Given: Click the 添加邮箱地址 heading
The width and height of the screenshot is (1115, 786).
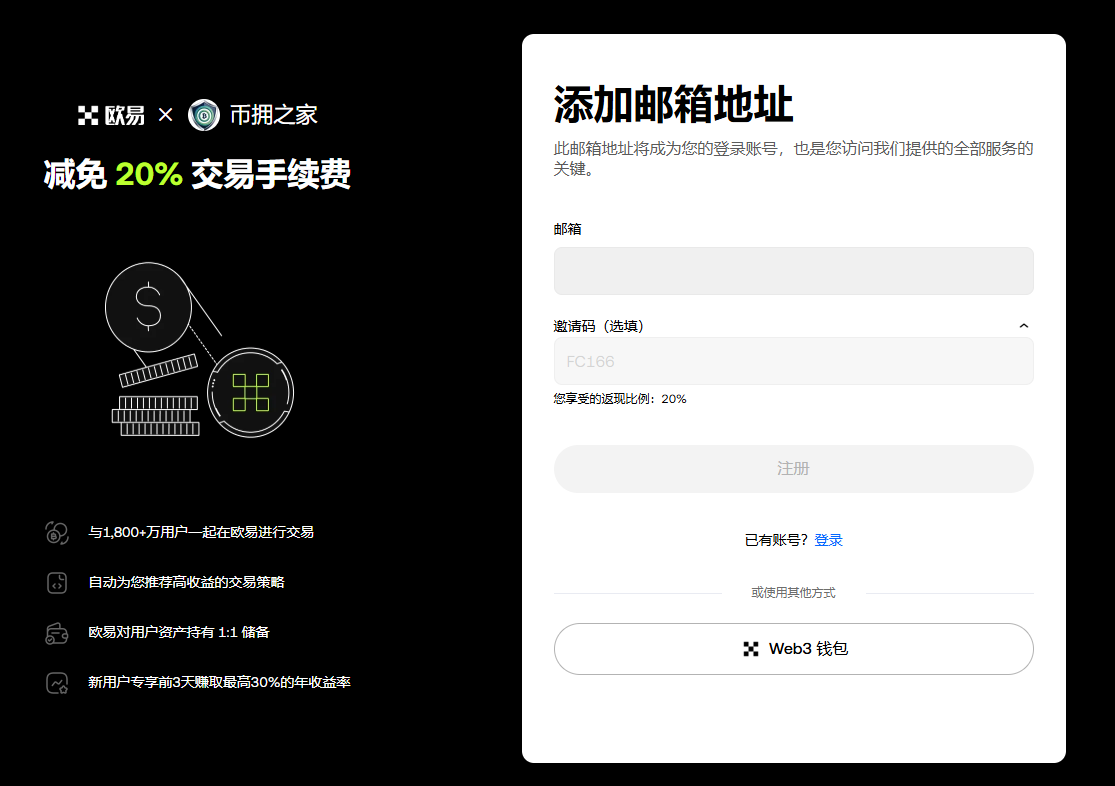Looking at the screenshot, I should (673, 105).
